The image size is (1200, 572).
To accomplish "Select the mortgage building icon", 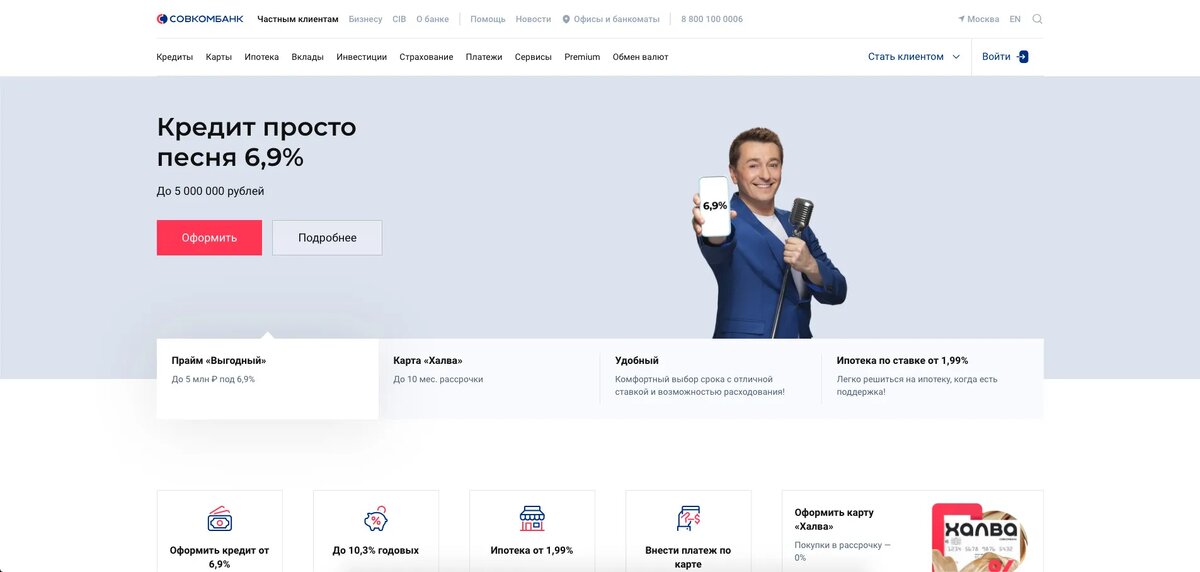I will pos(532,519).
